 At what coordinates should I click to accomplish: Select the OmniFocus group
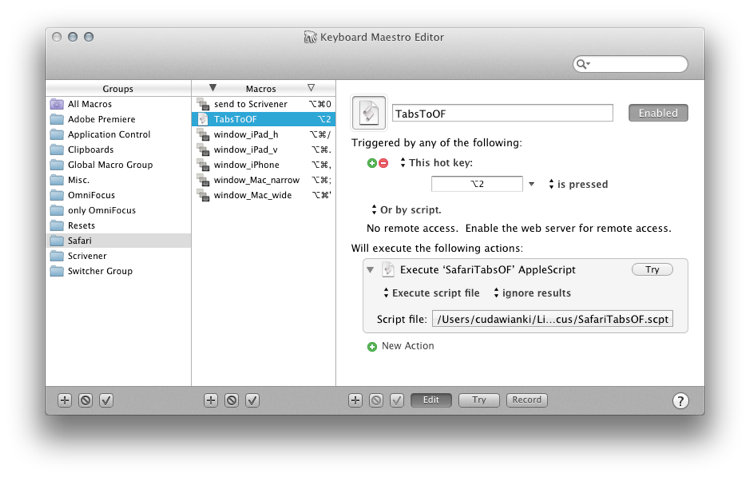119,195
